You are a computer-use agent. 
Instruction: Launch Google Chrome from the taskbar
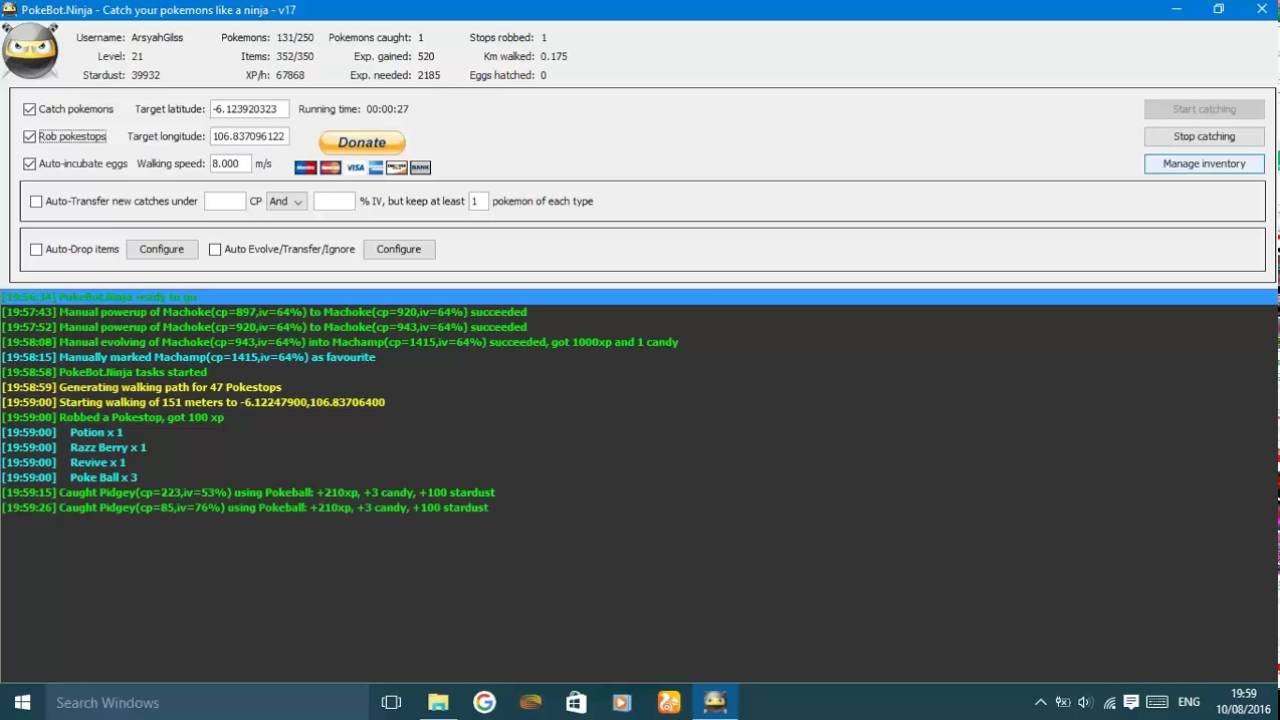[x=484, y=702]
